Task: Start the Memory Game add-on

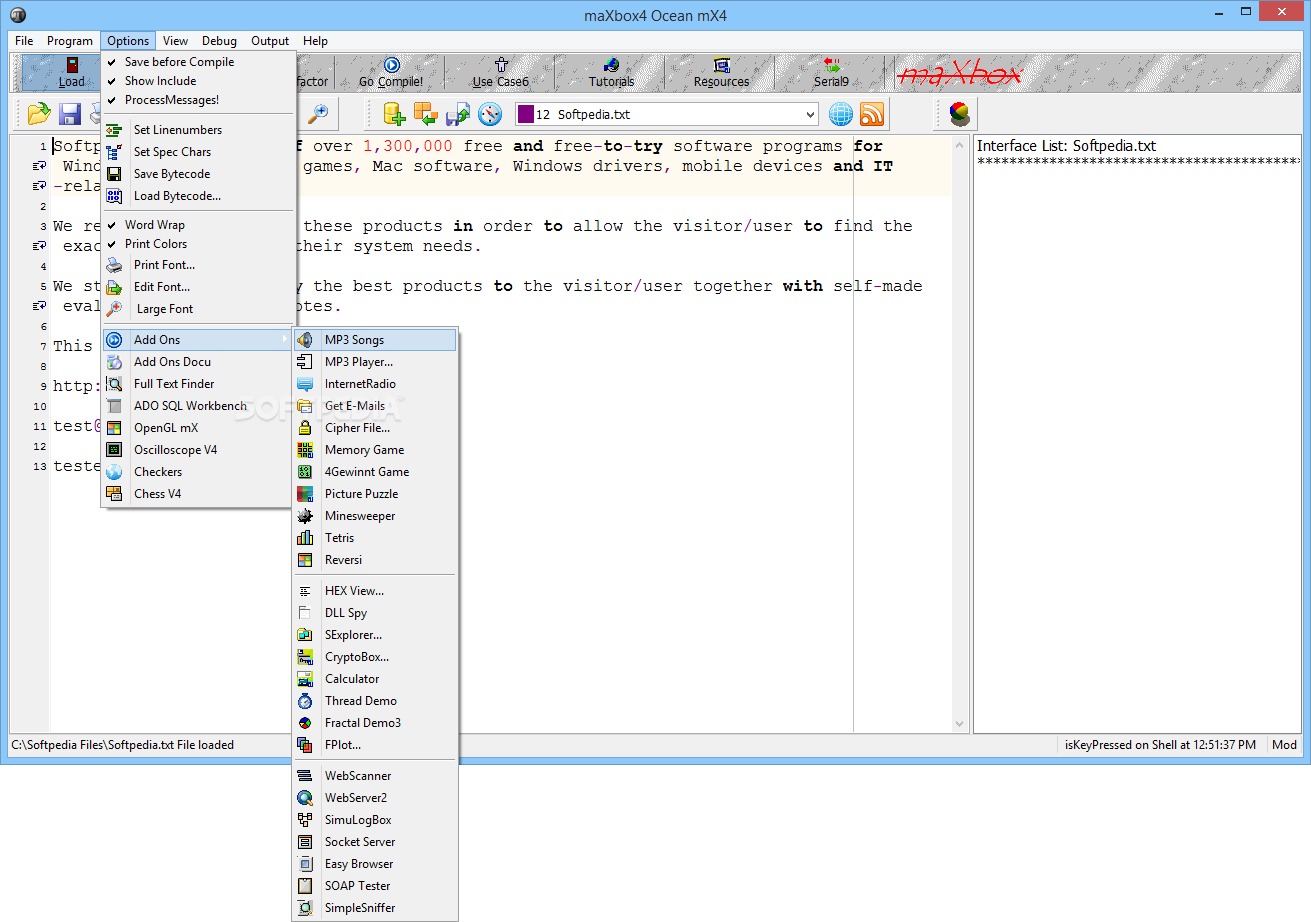Action: 375,450
